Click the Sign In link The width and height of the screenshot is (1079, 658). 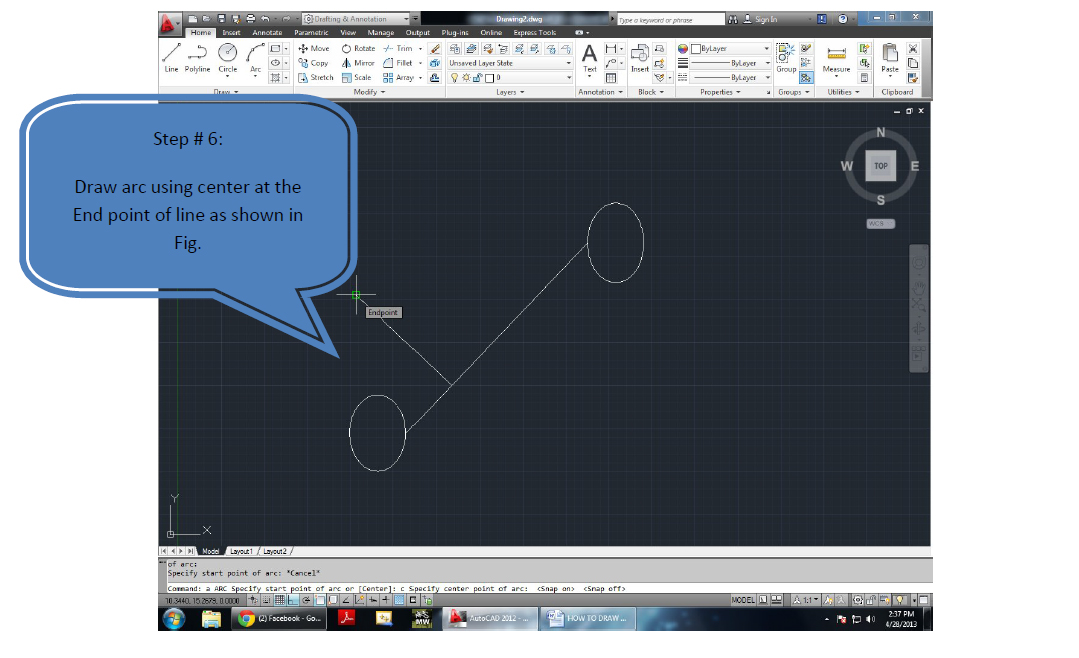pyautogui.click(x=766, y=17)
